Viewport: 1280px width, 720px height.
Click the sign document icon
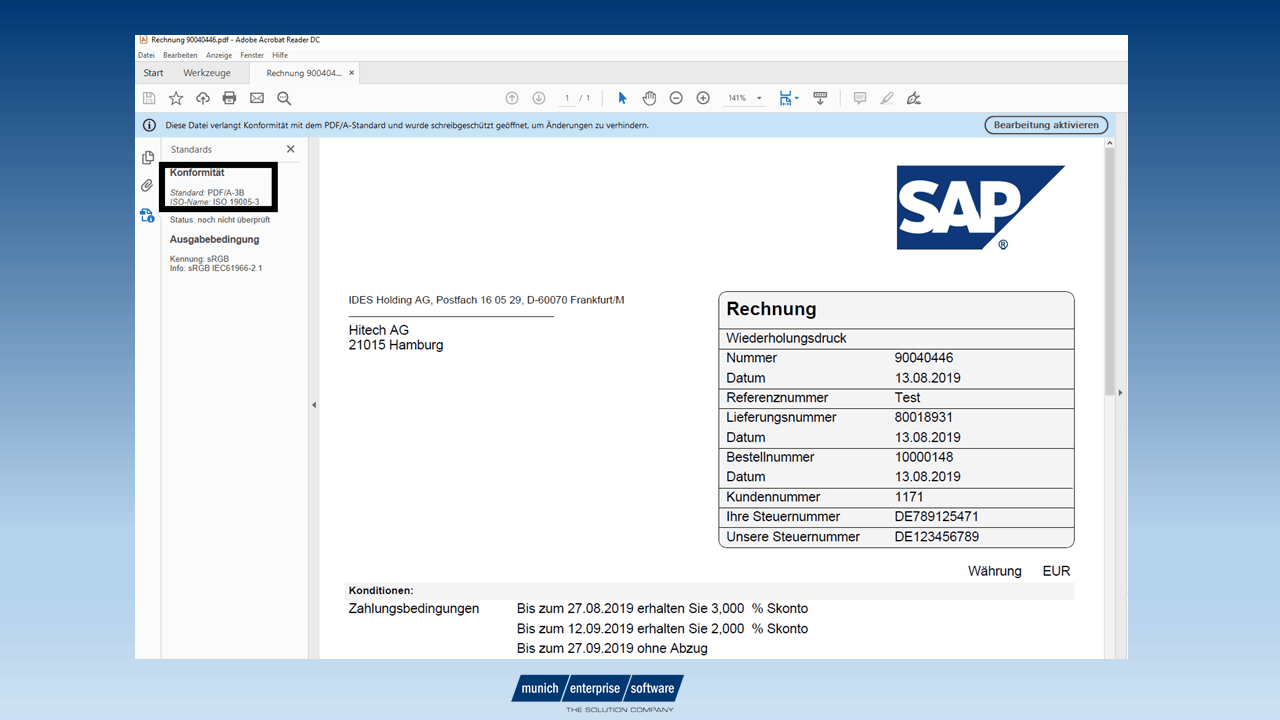913,98
